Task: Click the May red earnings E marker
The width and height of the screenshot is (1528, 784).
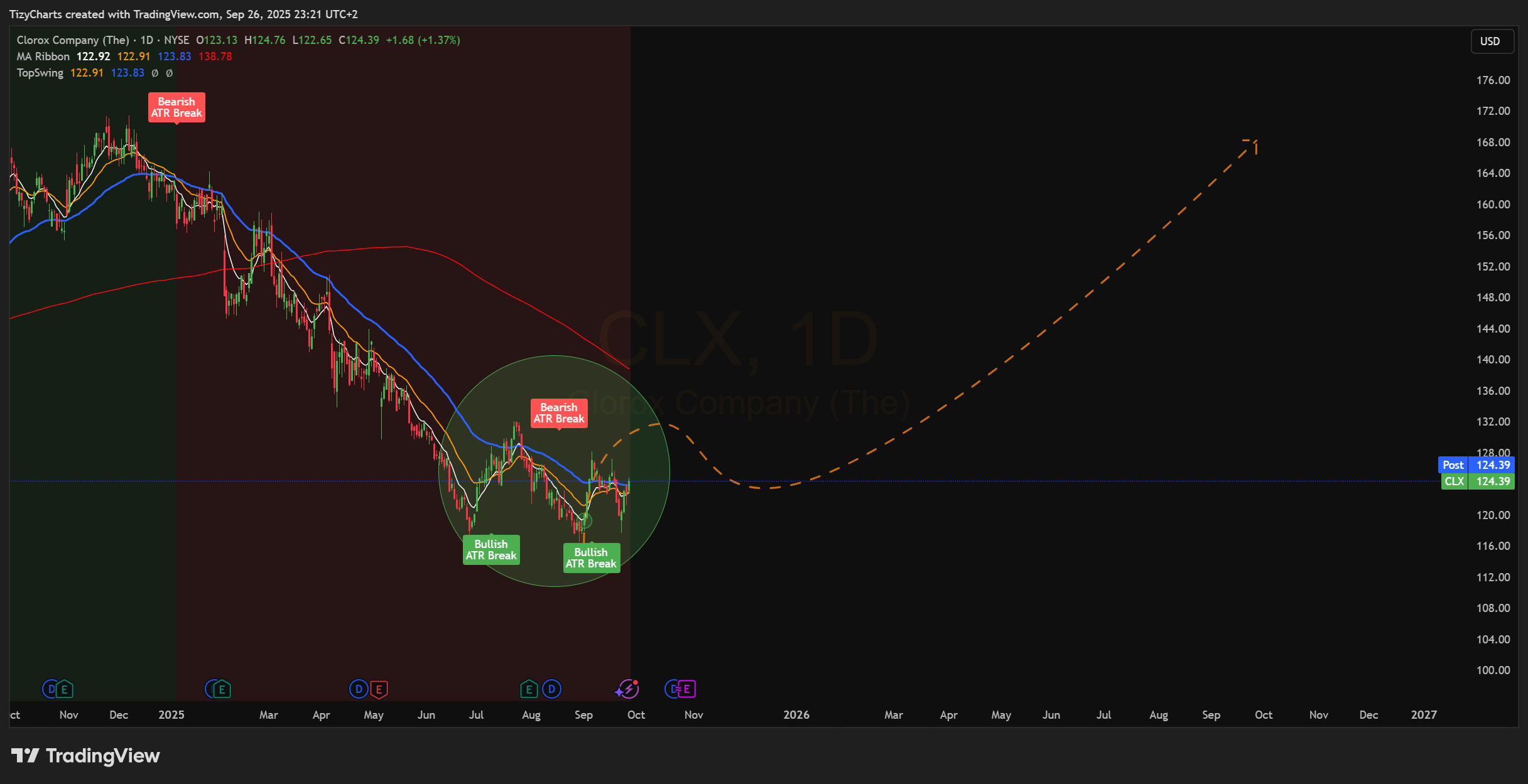Action: pyautogui.click(x=379, y=689)
